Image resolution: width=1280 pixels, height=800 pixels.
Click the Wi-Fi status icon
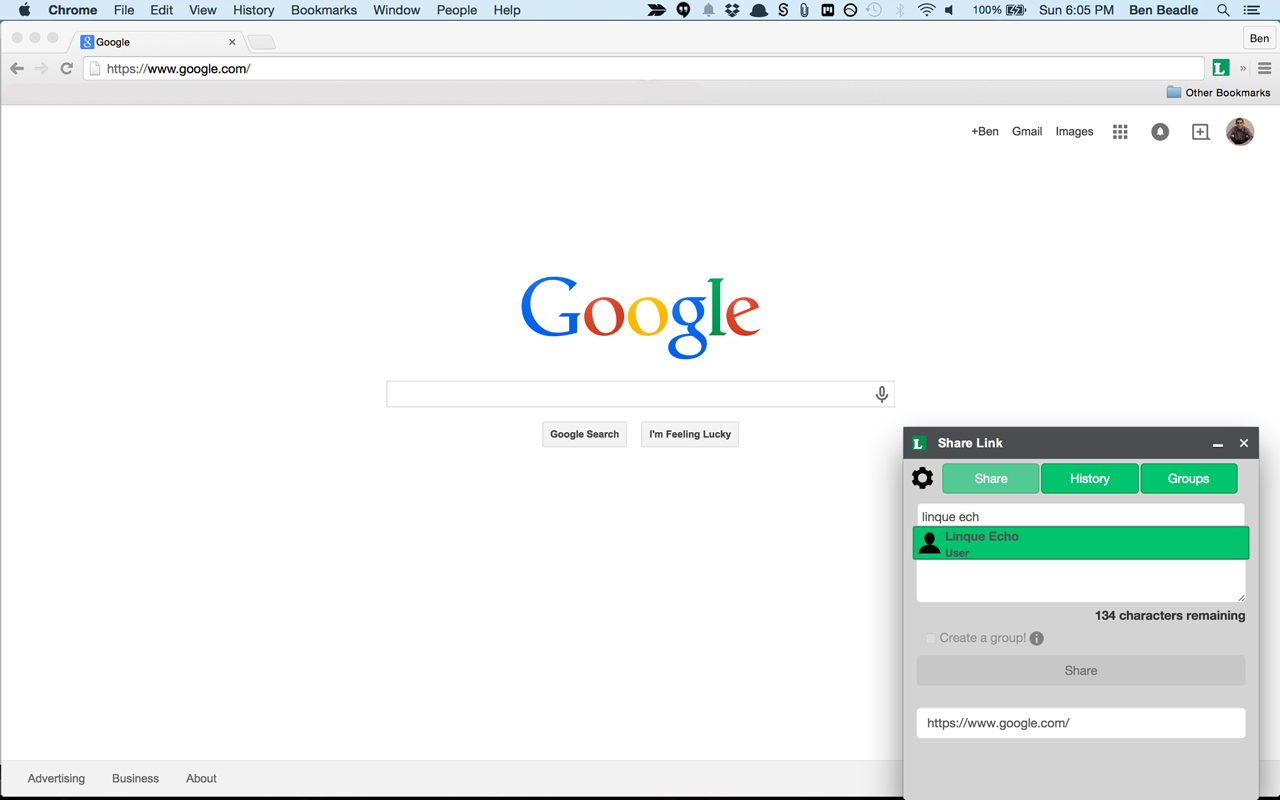926,10
